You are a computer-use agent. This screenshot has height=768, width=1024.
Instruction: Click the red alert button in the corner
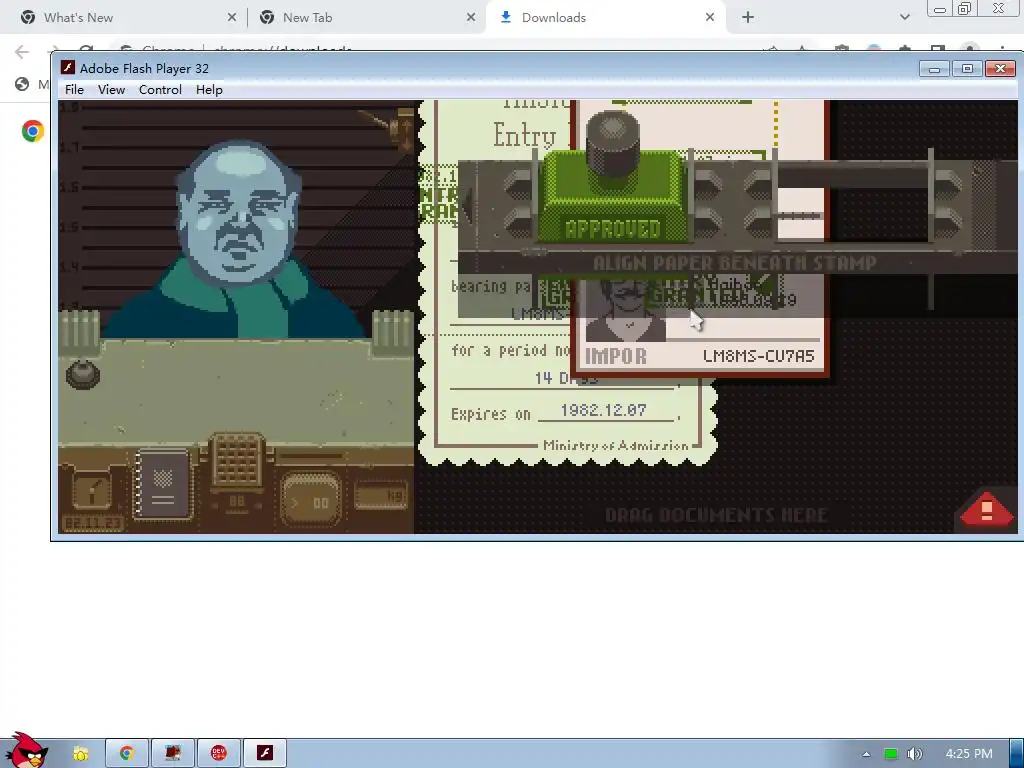pos(987,509)
